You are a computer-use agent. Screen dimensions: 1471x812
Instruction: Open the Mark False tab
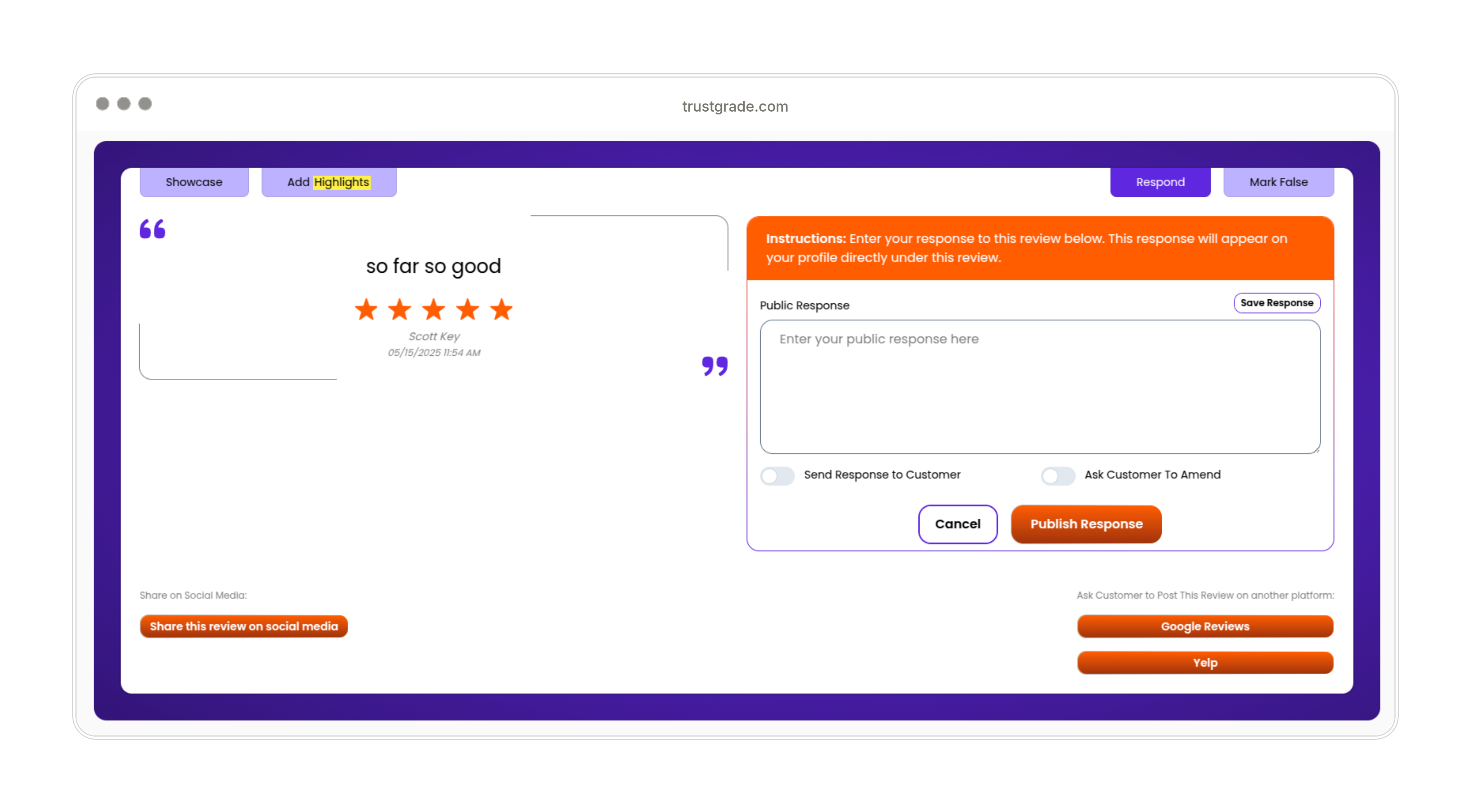1279,182
